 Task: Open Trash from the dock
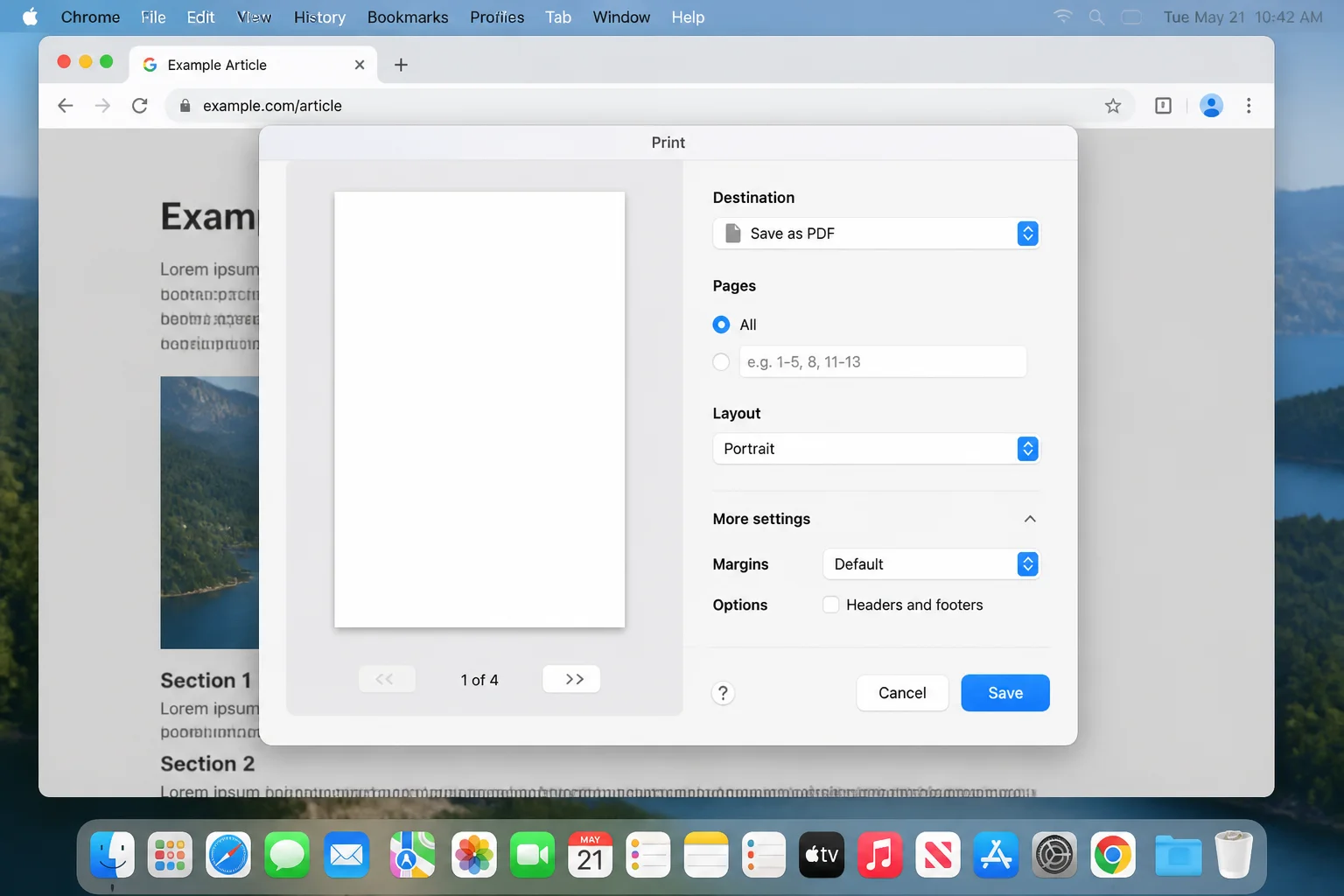click(x=1234, y=855)
